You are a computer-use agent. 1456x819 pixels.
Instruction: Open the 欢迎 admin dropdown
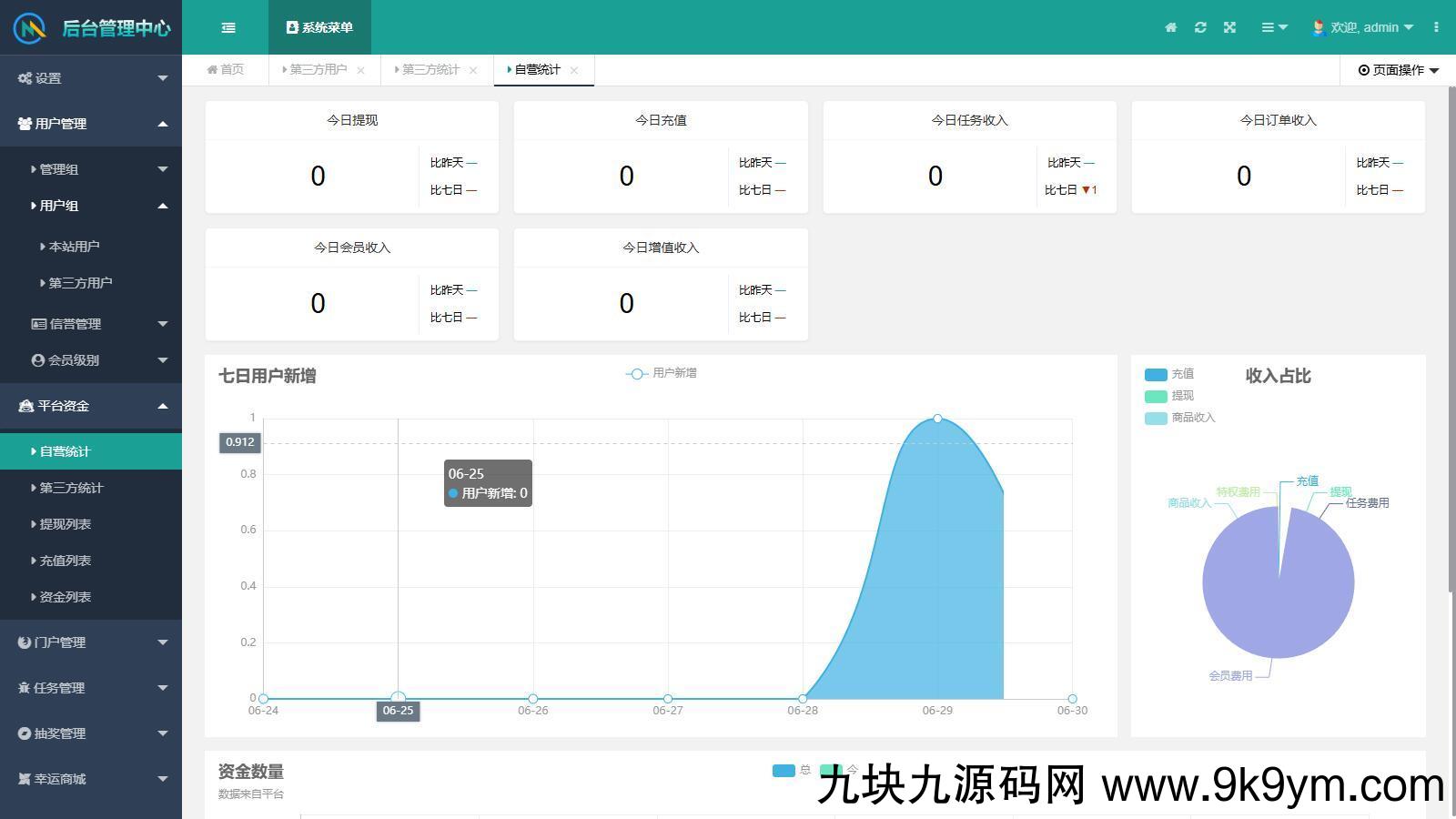coord(1361,27)
